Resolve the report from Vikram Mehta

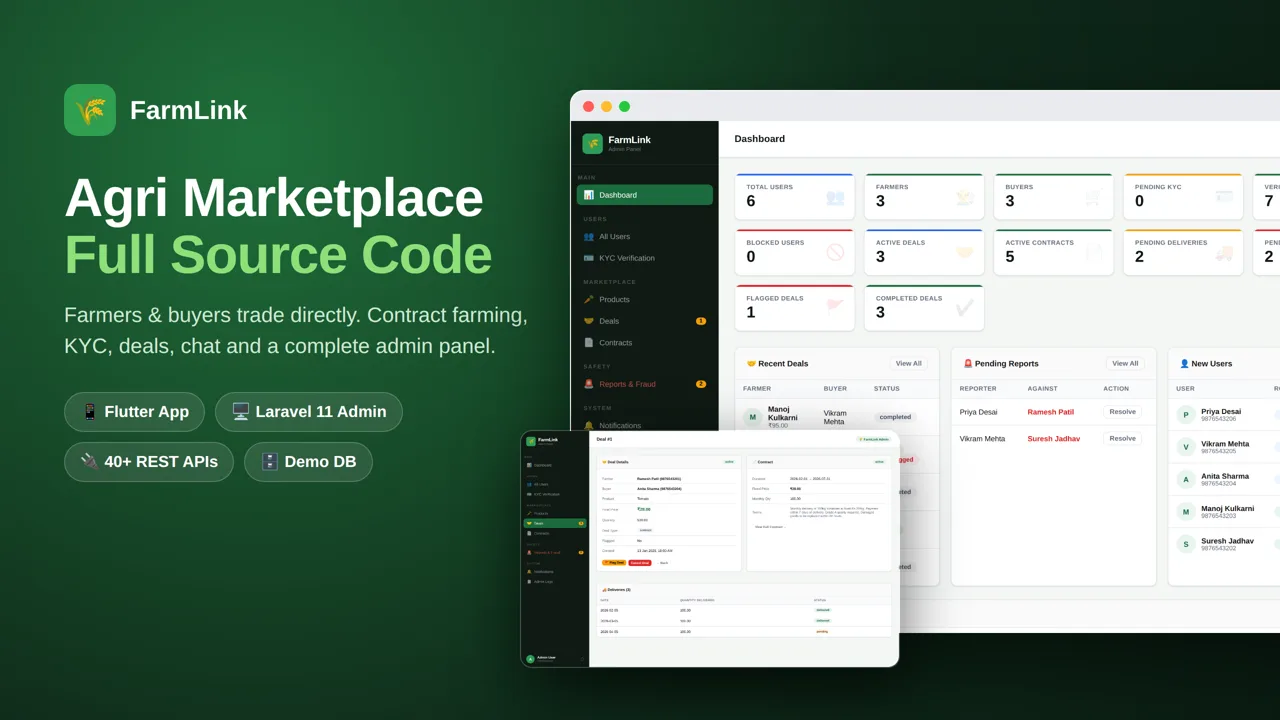coord(1123,438)
